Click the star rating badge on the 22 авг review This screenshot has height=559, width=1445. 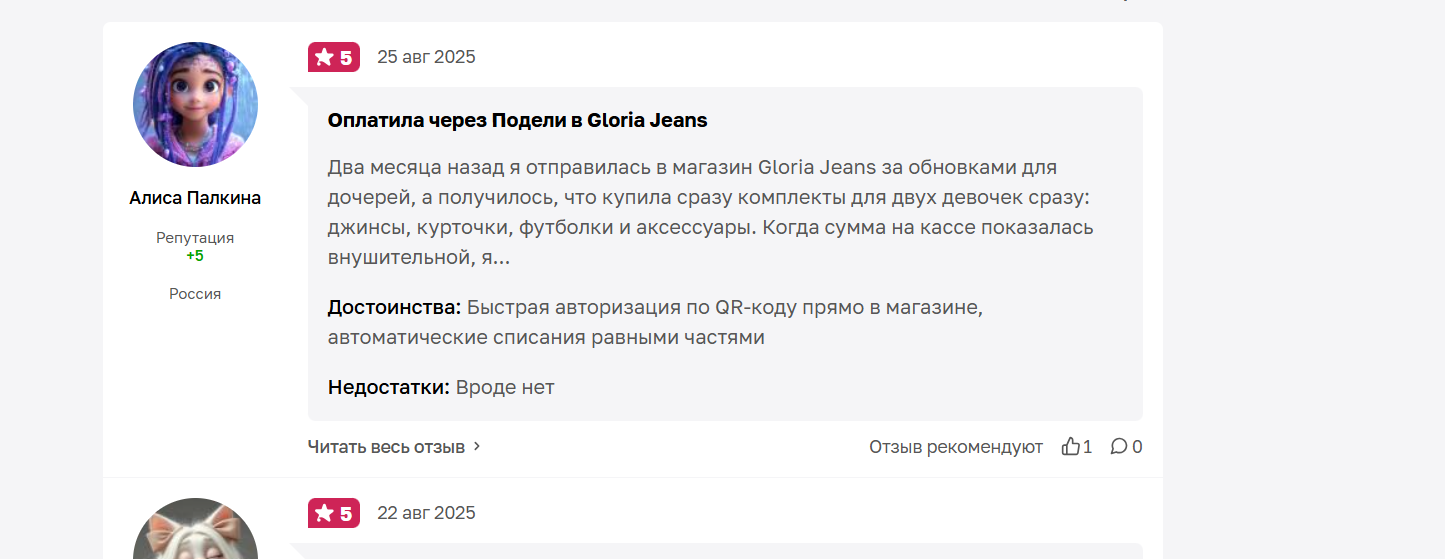[x=334, y=513]
